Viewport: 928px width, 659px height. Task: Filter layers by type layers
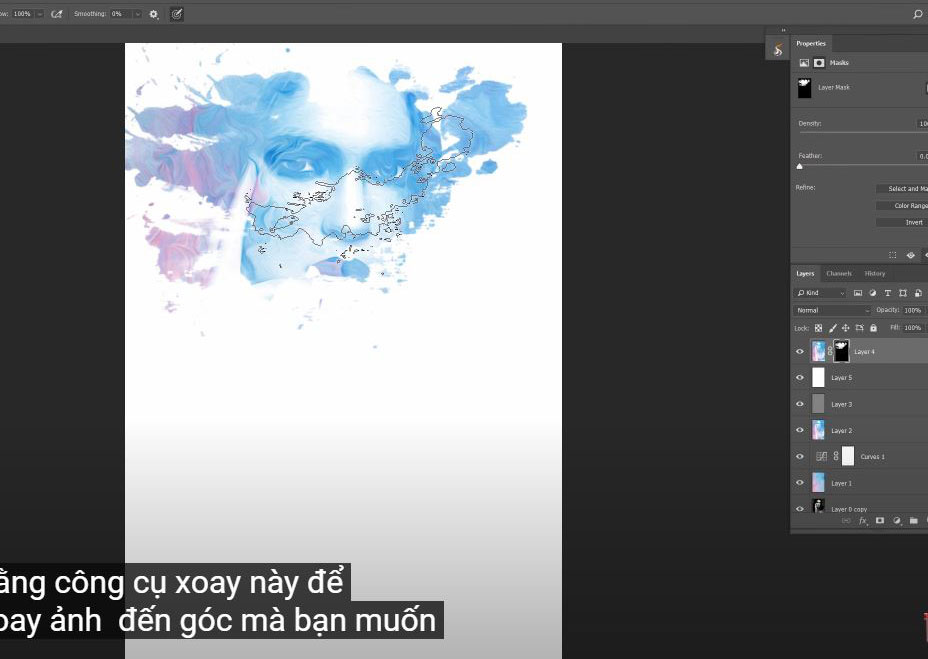[x=887, y=293]
